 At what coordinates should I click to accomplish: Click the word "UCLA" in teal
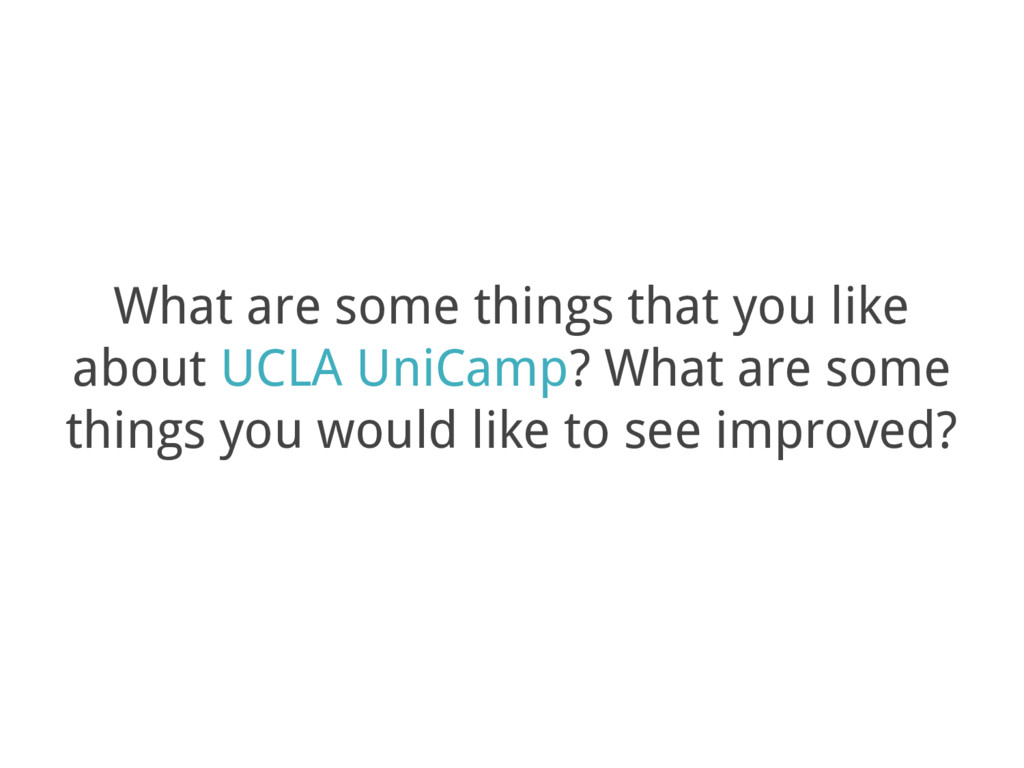point(283,371)
